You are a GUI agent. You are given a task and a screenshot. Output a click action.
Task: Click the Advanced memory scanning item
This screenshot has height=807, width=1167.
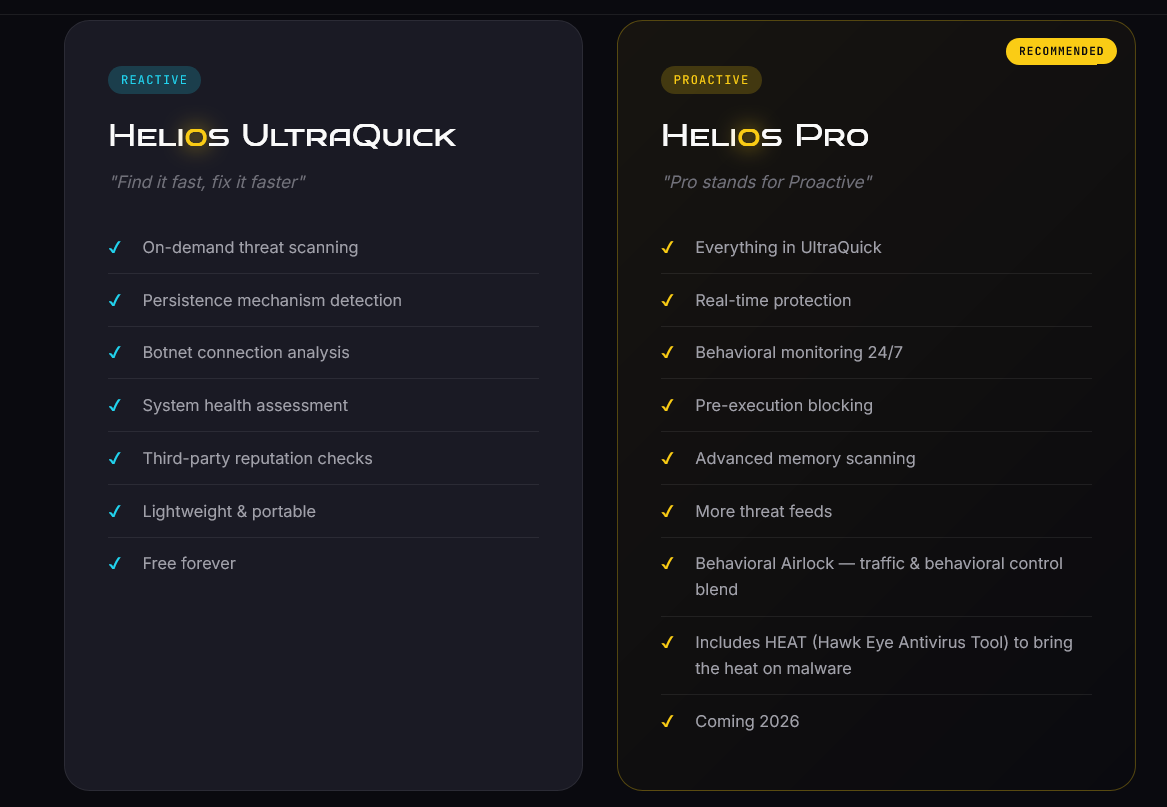[x=876, y=459]
